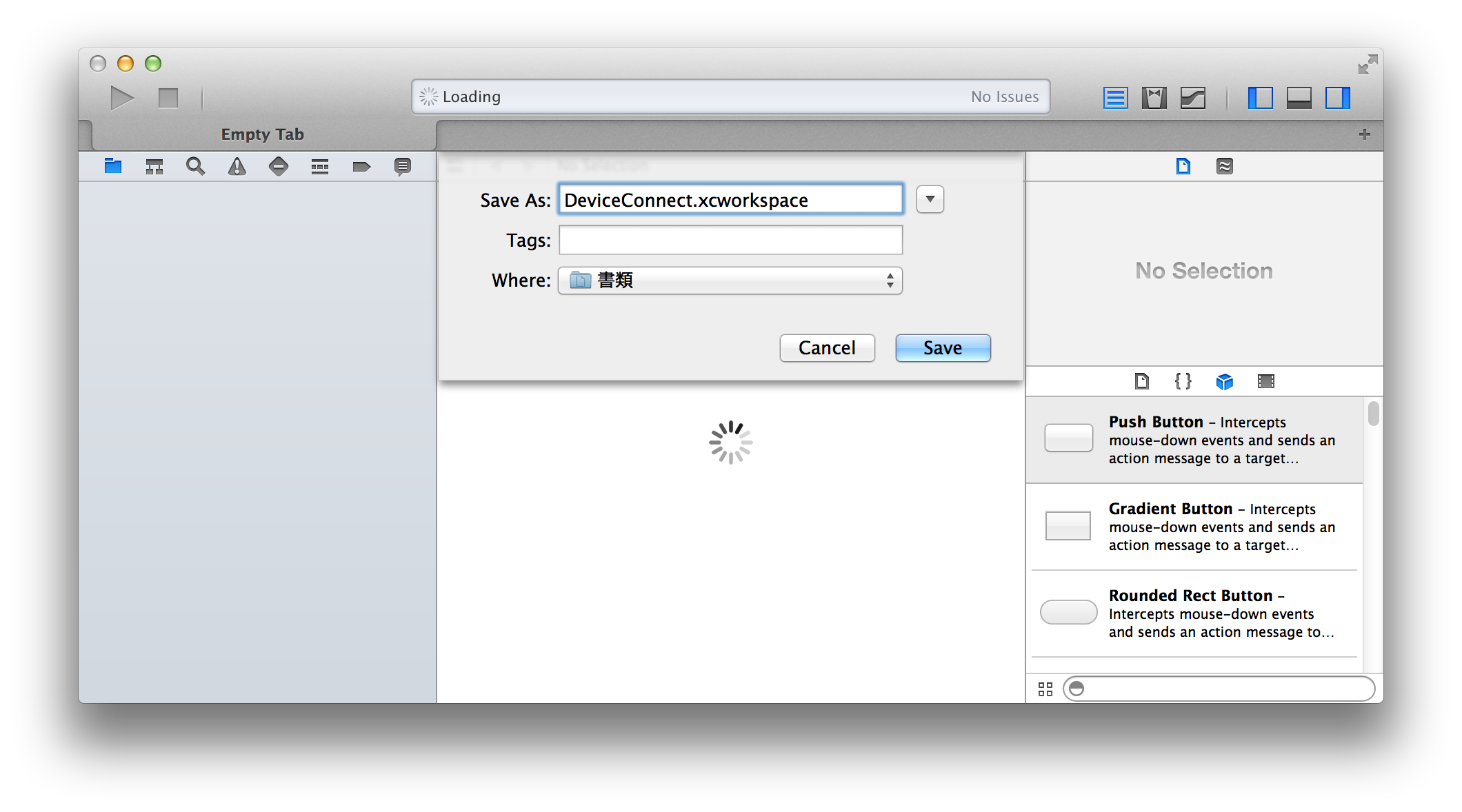Open the Find navigator magnifier icon
This screenshot has width=1462, height=812.
click(x=196, y=166)
